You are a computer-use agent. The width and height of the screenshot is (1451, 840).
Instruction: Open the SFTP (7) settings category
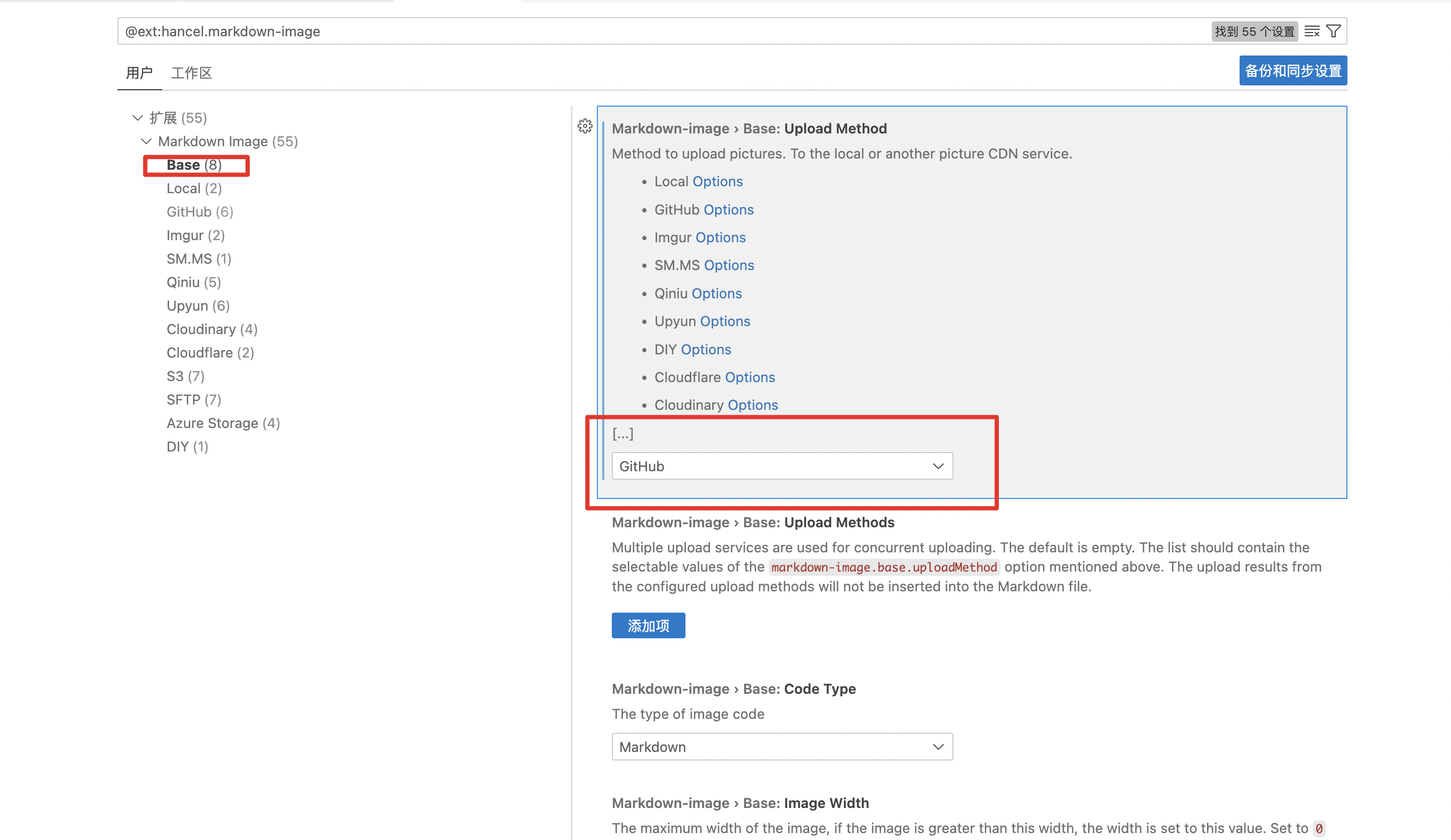pos(193,400)
